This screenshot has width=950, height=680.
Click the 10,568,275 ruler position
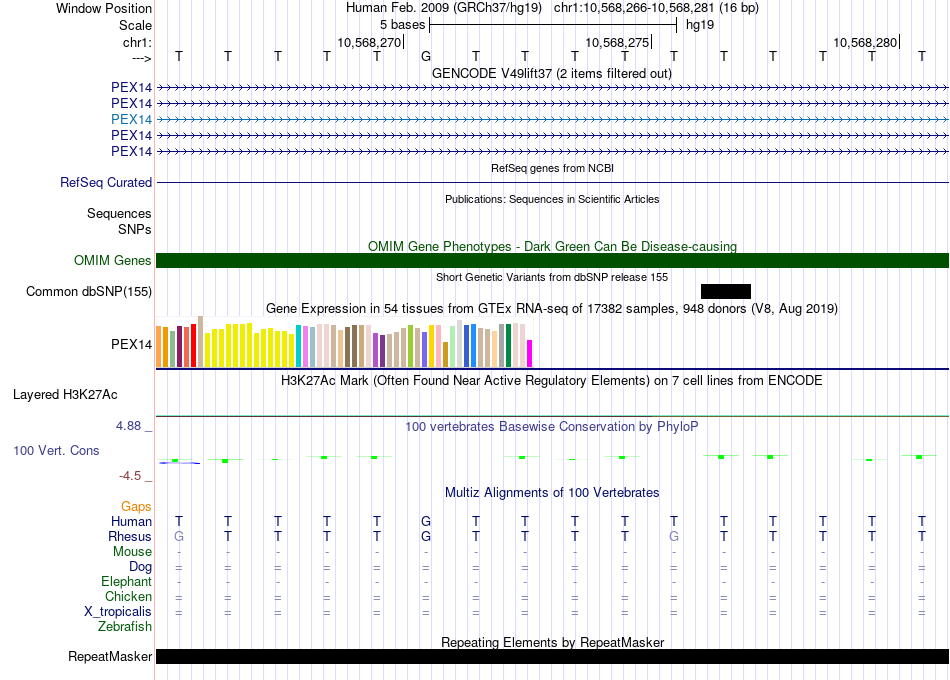point(617,42)
